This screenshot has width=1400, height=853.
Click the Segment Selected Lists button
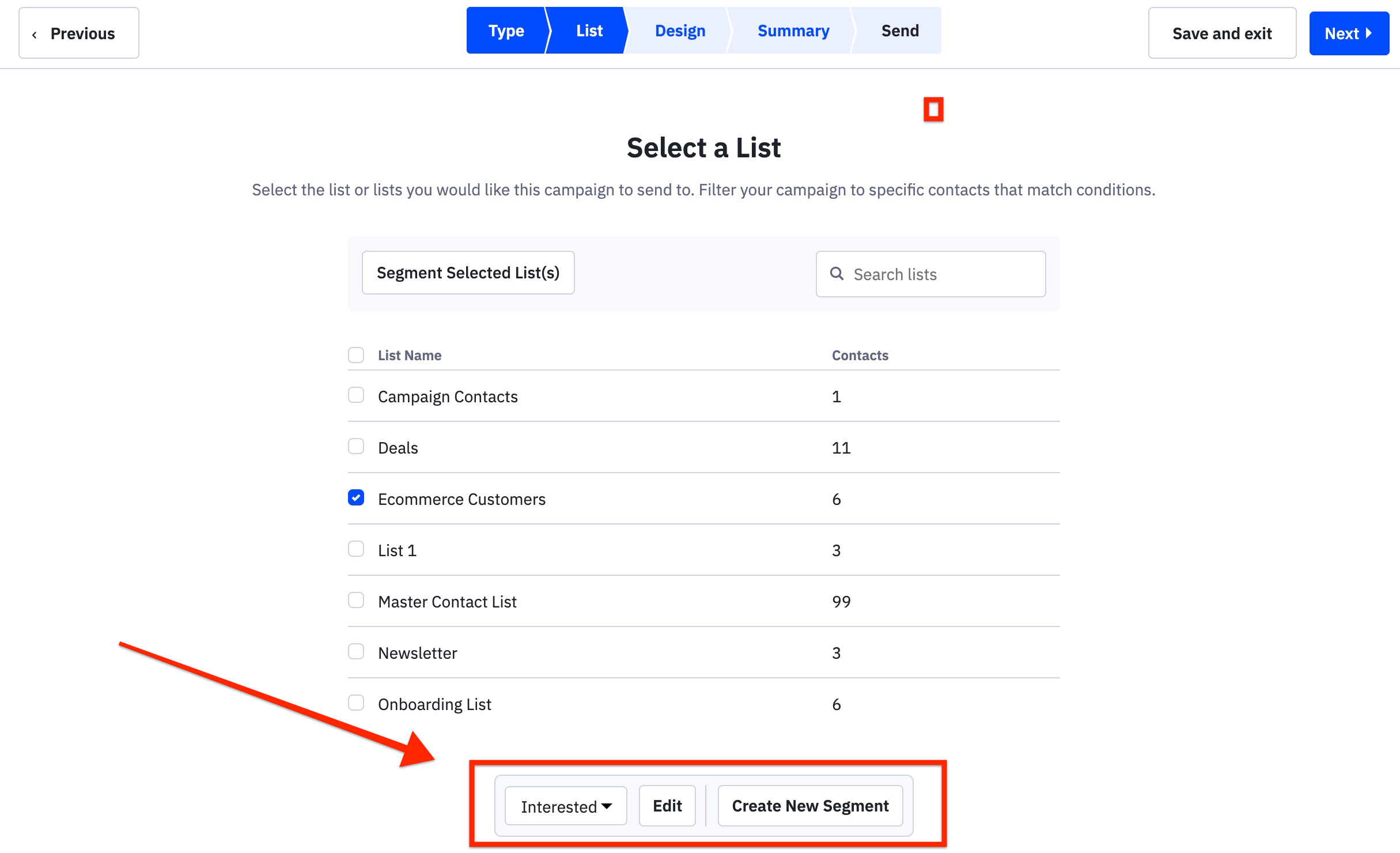(x=469, y=272)
